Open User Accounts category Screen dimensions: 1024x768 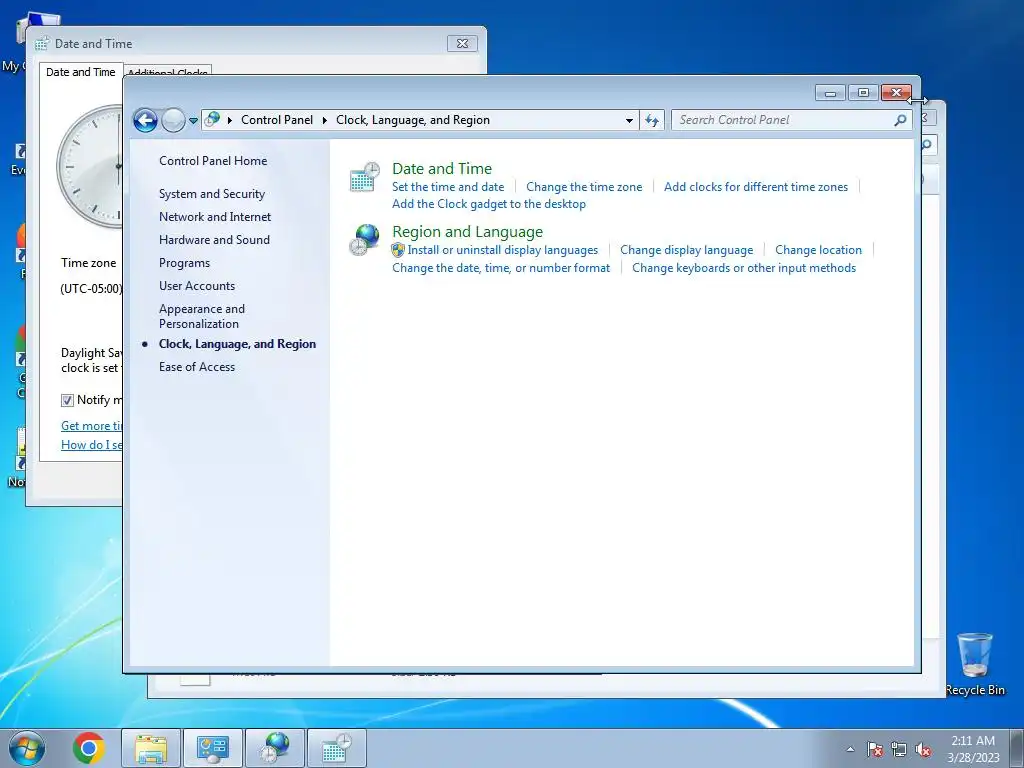tap(197, 286)
